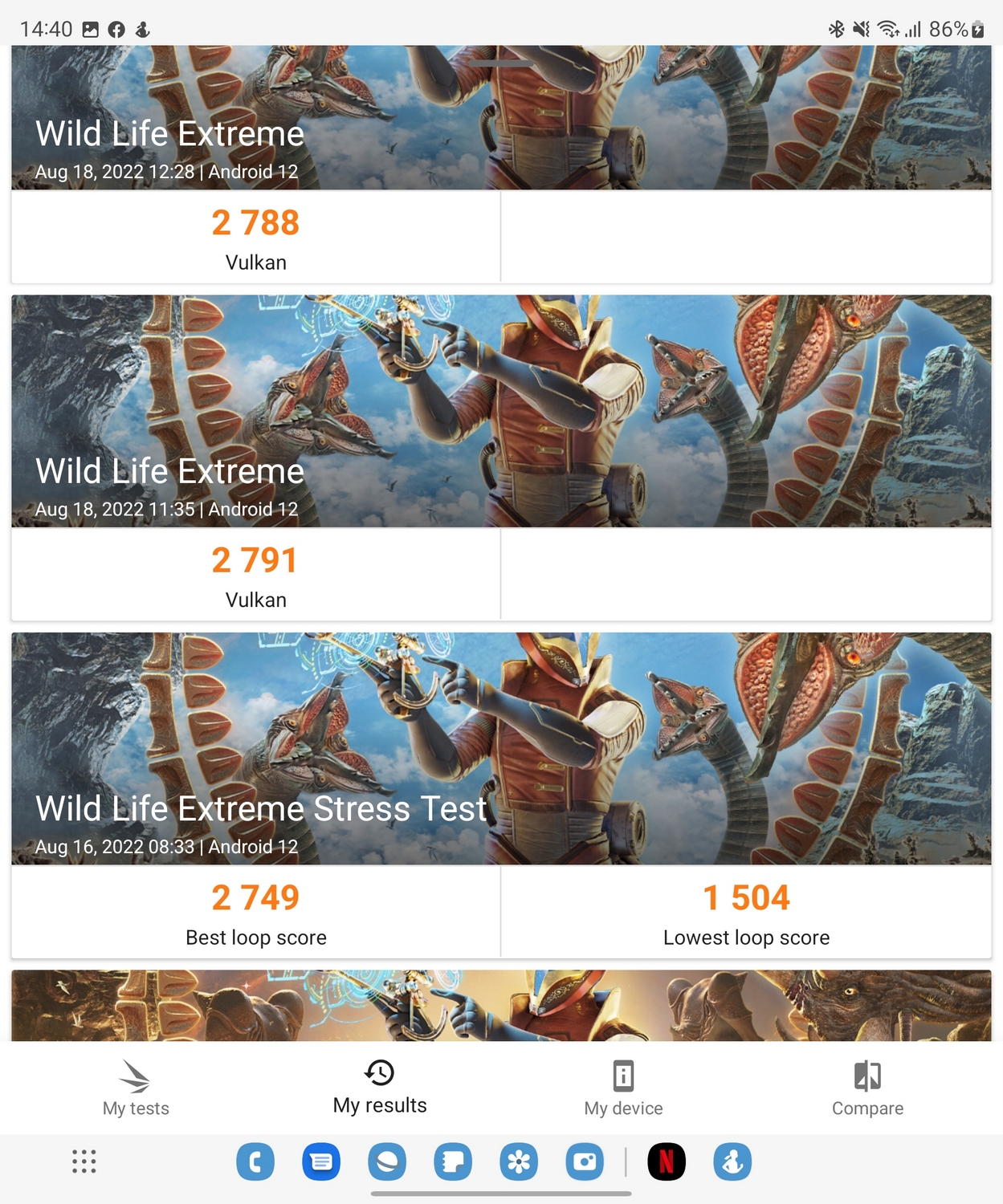The width and height of the screenshot is (1003, 1204).
Task: Open the Netflix app icon
Action: (x=667, y=1161)
